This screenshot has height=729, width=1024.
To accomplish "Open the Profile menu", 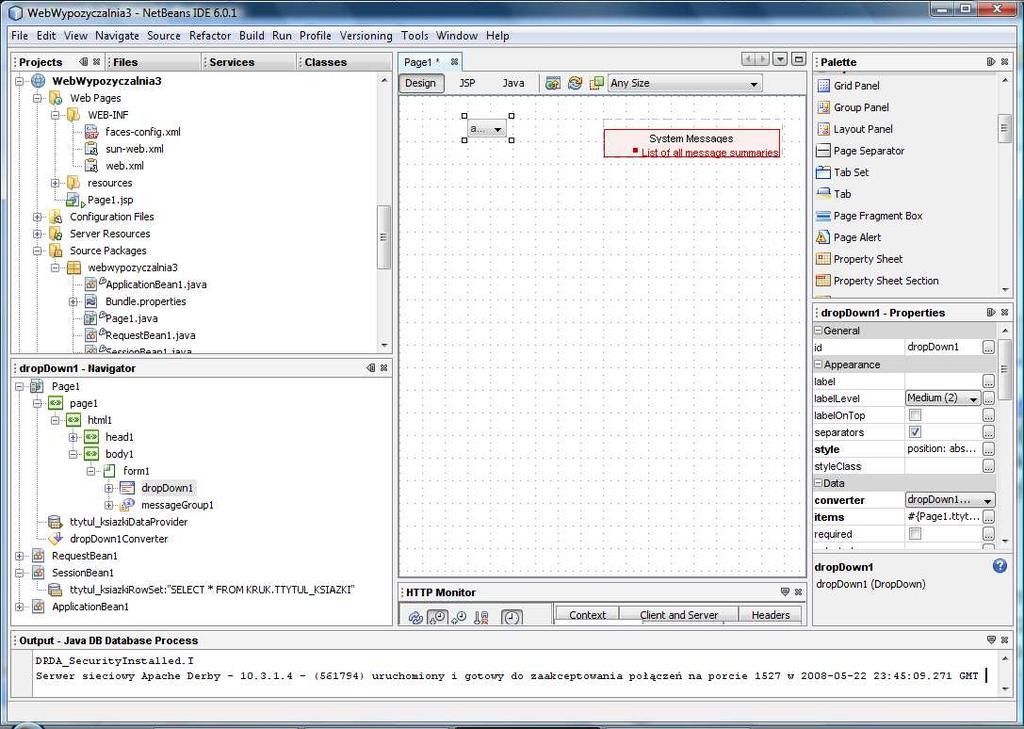I will 315,36.
